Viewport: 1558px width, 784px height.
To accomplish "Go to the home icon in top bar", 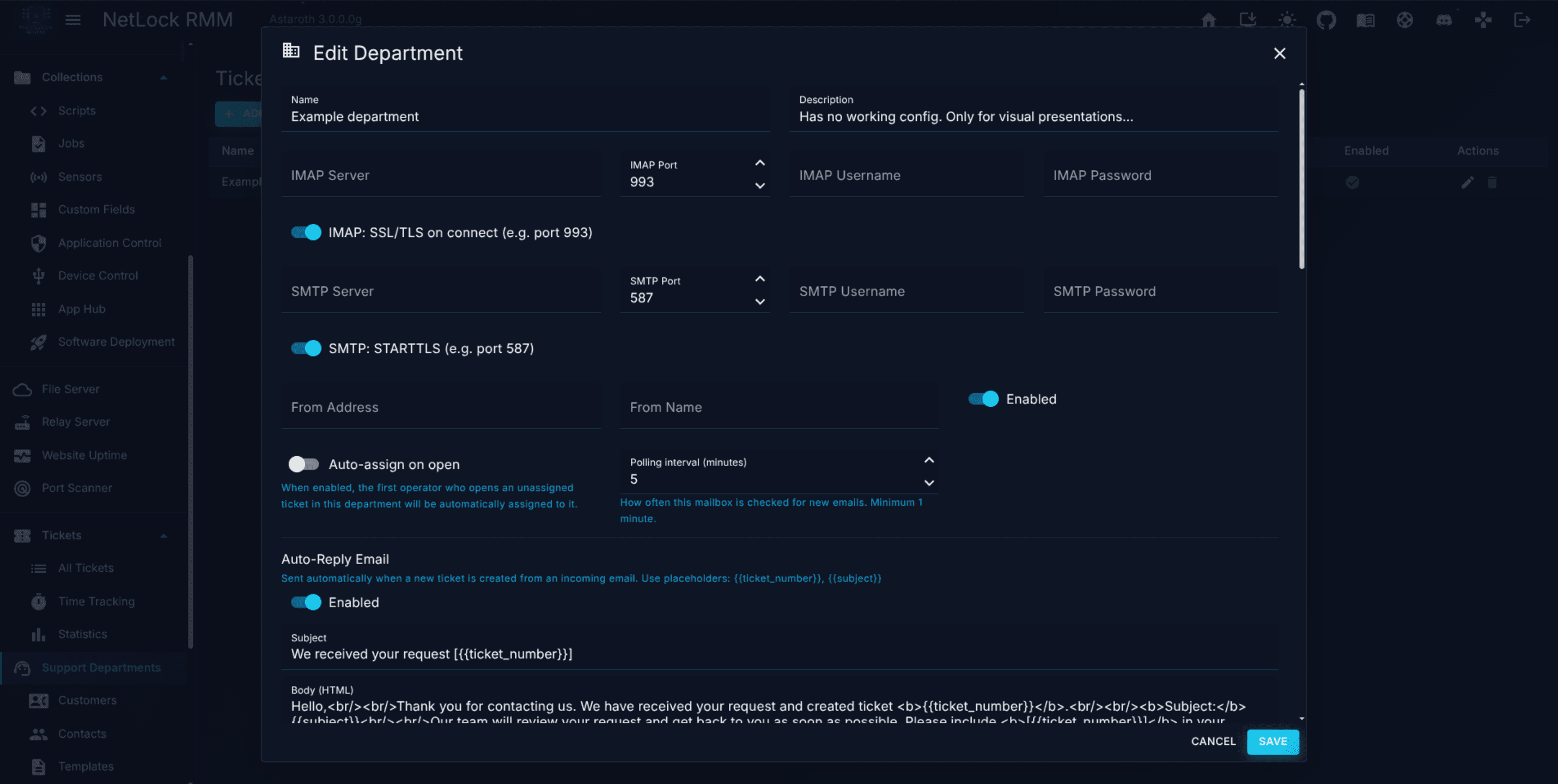I will 1208,20.
